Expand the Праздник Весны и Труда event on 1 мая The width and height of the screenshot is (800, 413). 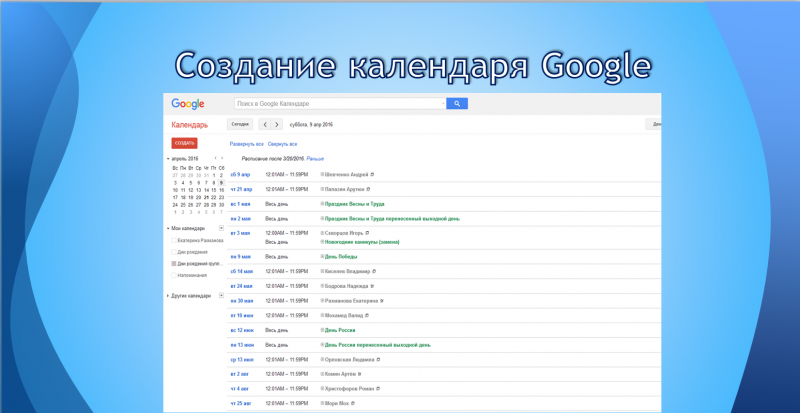pos(322,204)
